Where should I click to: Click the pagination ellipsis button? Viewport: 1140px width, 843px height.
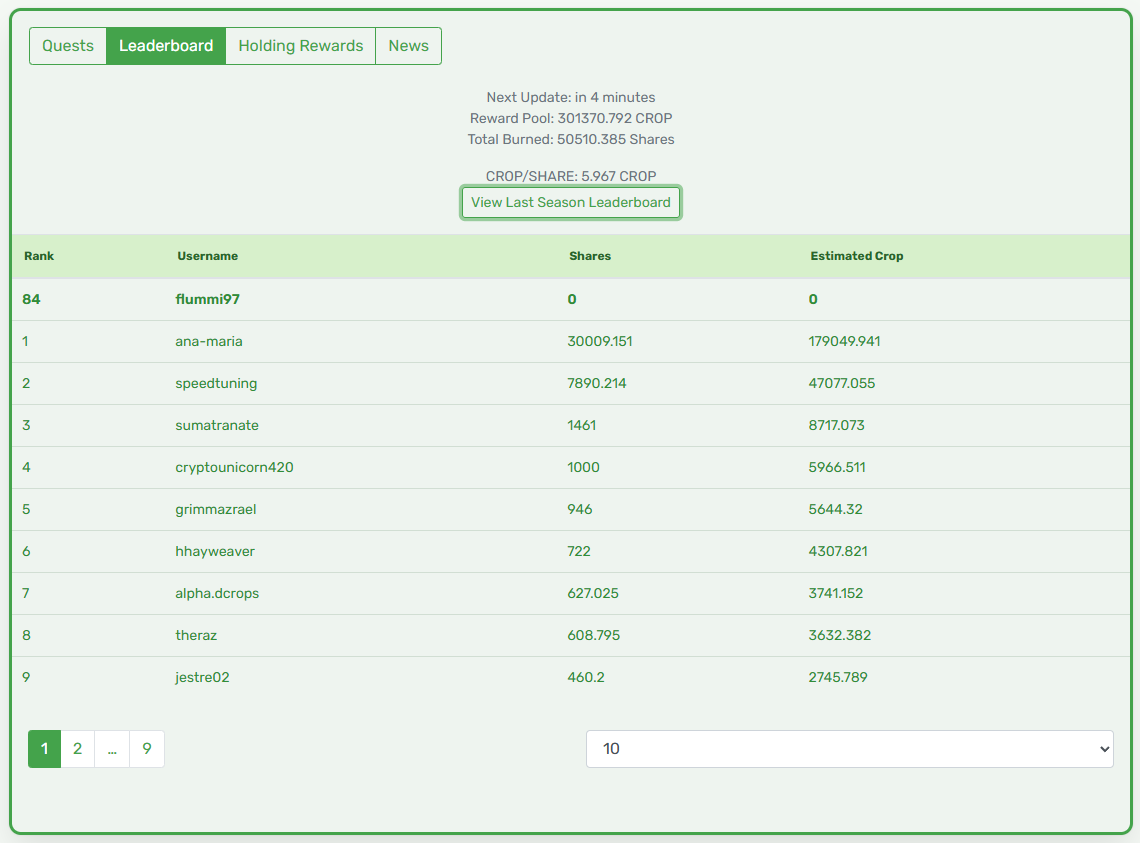click(112, 748)
